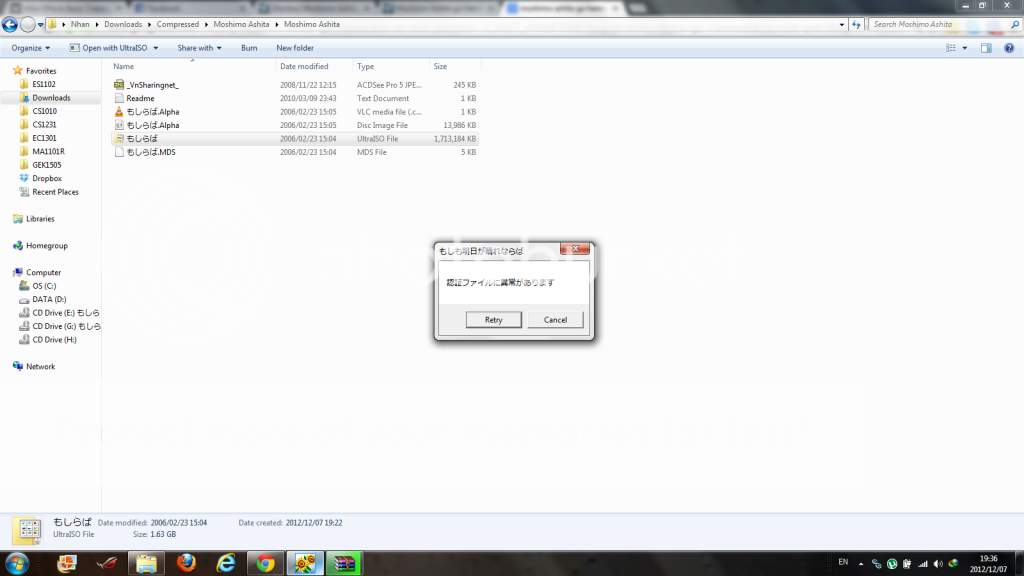This screenshot has width=1024, height=576.
Task: Select the もしらば.MDS file
Action: tap(150, 152)
